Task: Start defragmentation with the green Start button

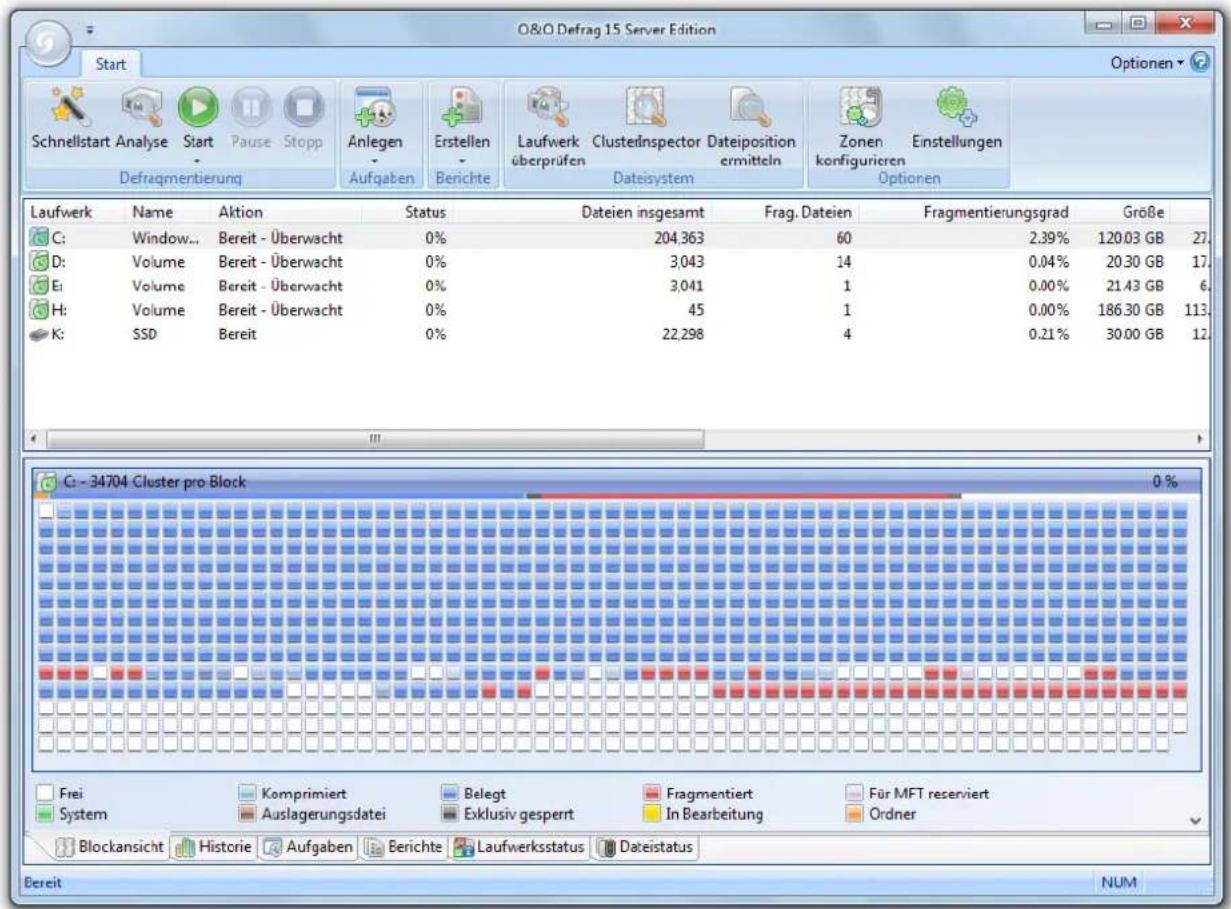Action: click(x=196, y=108)
